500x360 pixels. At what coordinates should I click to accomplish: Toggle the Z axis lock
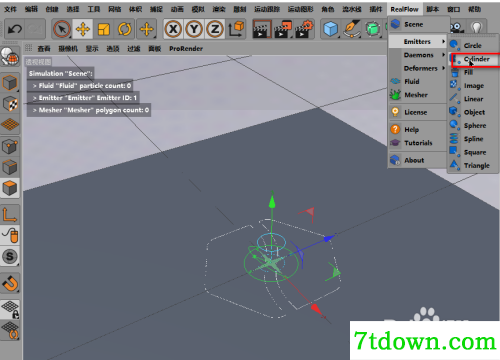(x=215, y=29)
